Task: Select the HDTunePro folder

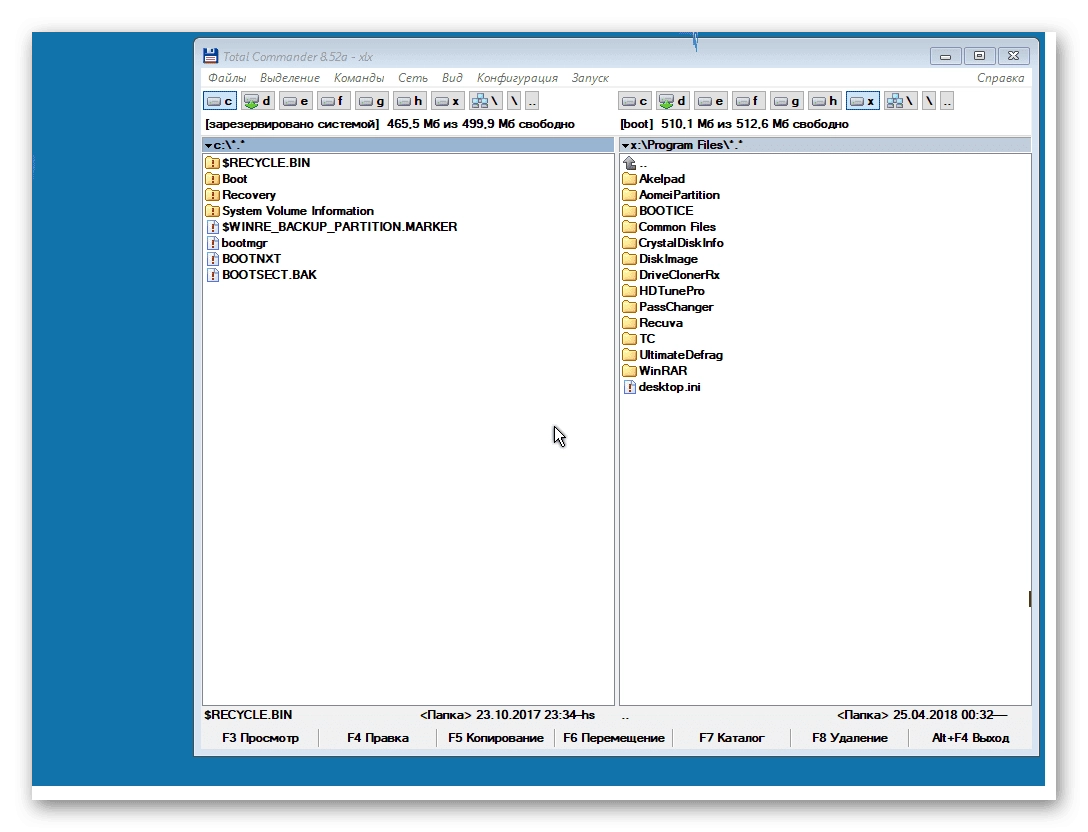Action: click(x=663, y=291)
